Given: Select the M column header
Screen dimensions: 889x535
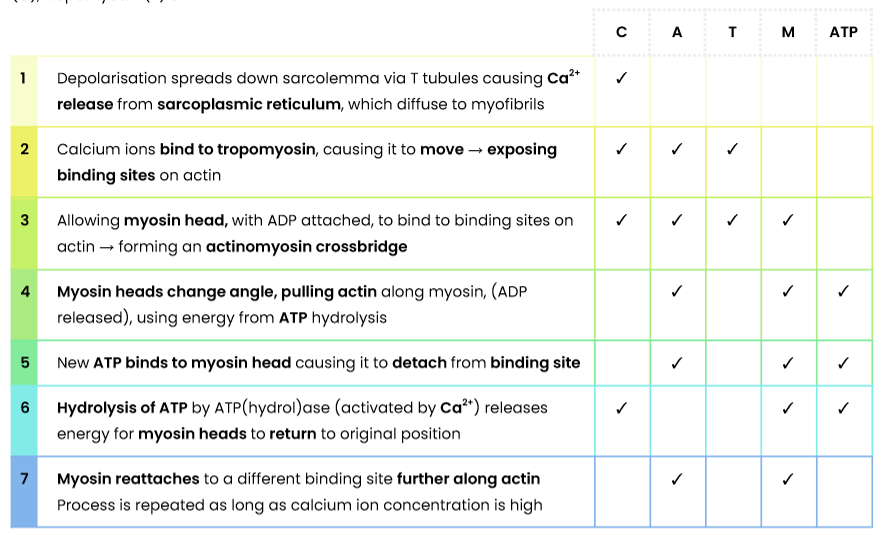Looking at the screenshot, I should tap(788, 32).
